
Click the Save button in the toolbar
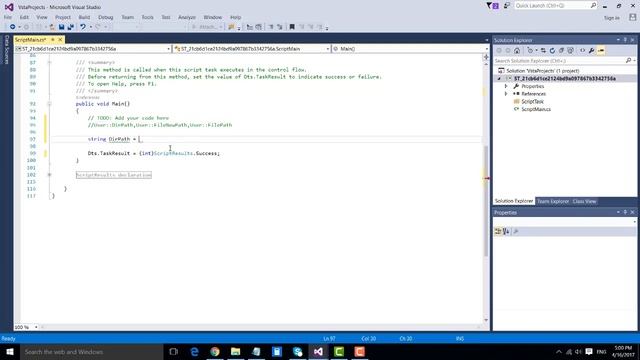pos(61,27)
